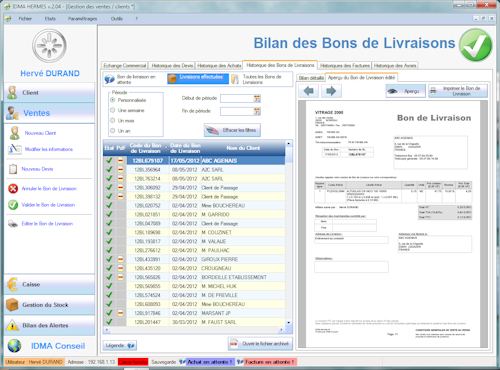Click the PDF icon for 128L356964
Image resolution: width=500 pixels, height=370 pixels.
[x=120, y=170]
